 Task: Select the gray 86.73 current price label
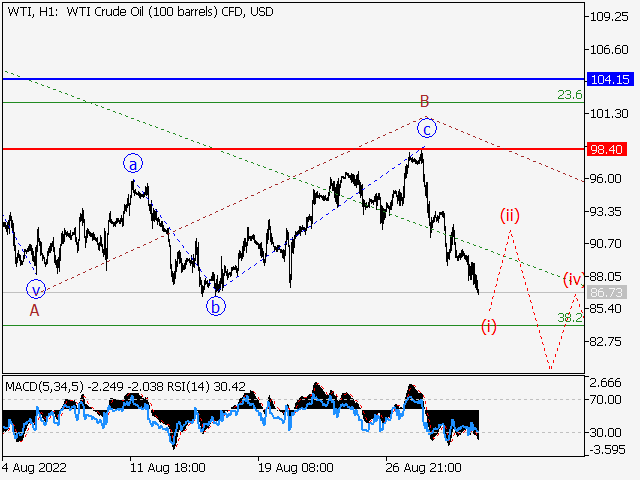click(607, 292)
